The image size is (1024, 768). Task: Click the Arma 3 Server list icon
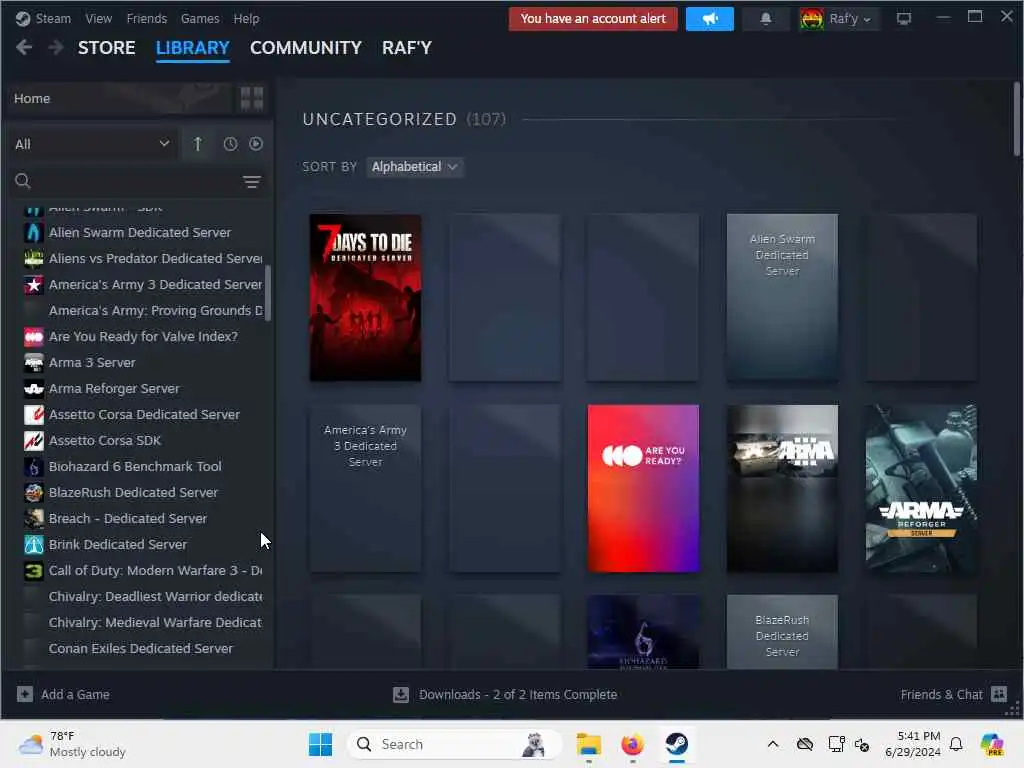(x=33, y=362)
